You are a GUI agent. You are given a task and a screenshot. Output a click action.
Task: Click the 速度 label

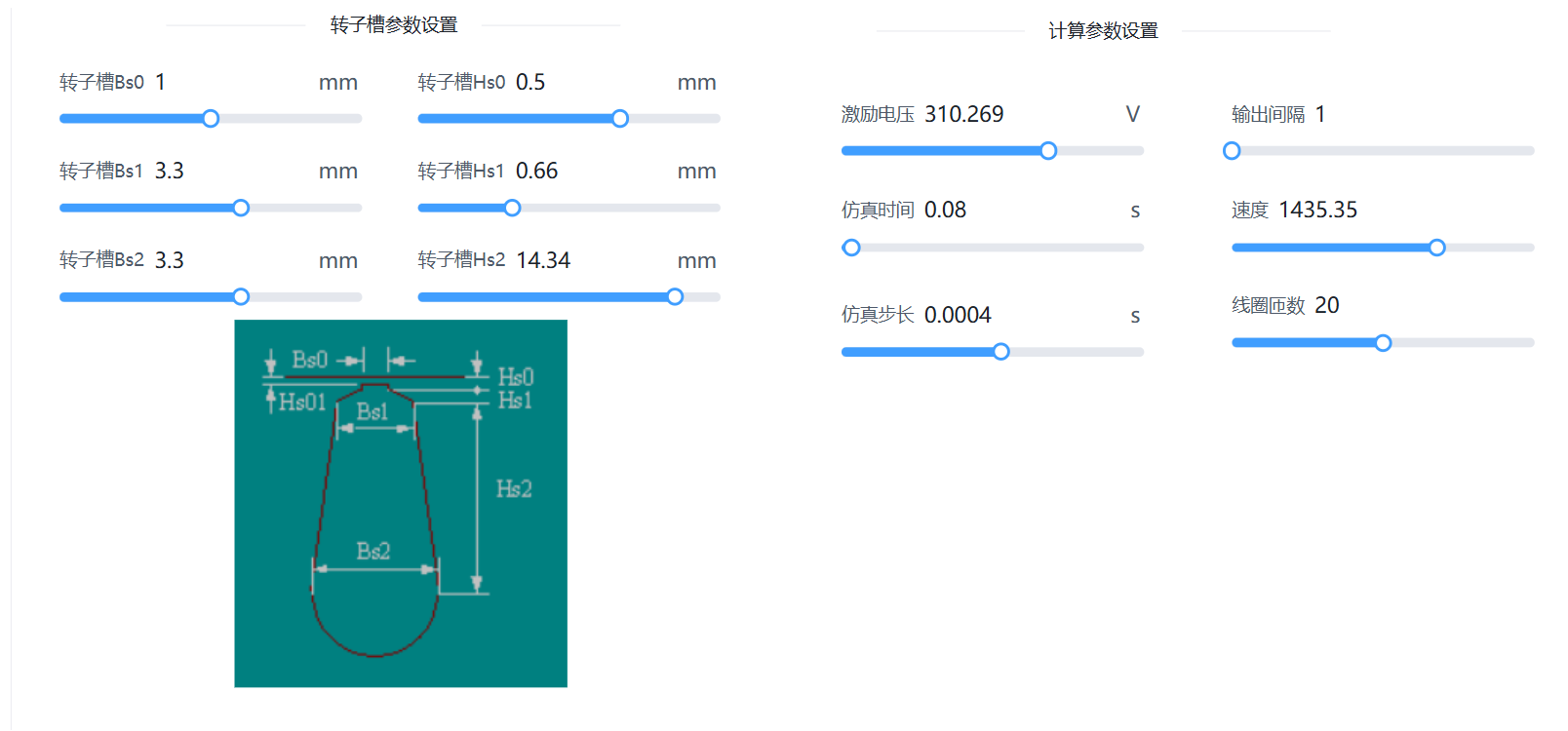pos(1250,211)
